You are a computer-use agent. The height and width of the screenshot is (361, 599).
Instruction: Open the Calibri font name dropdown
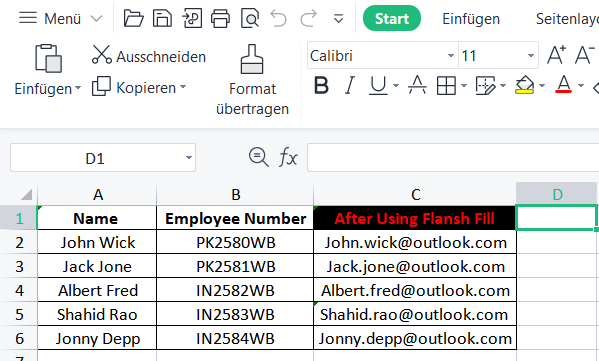point(451,56)
